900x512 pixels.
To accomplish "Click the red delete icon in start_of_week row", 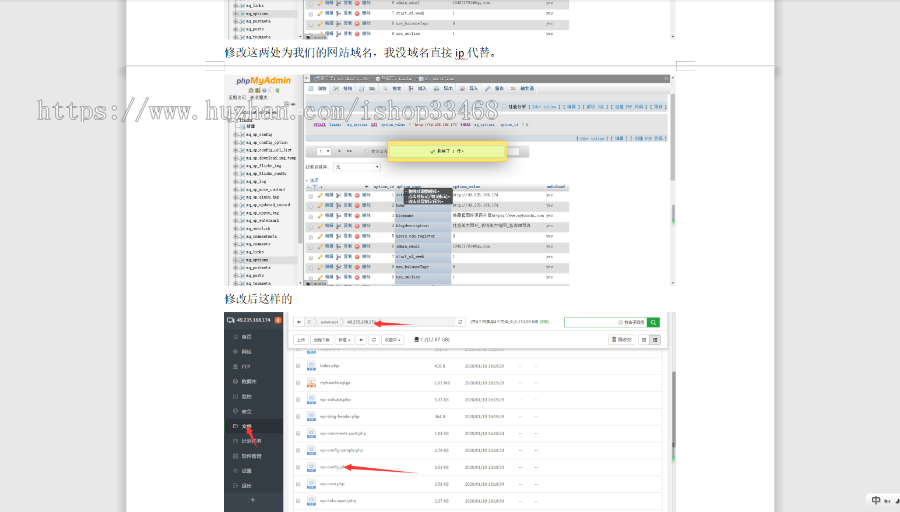I will coord(357,257).
